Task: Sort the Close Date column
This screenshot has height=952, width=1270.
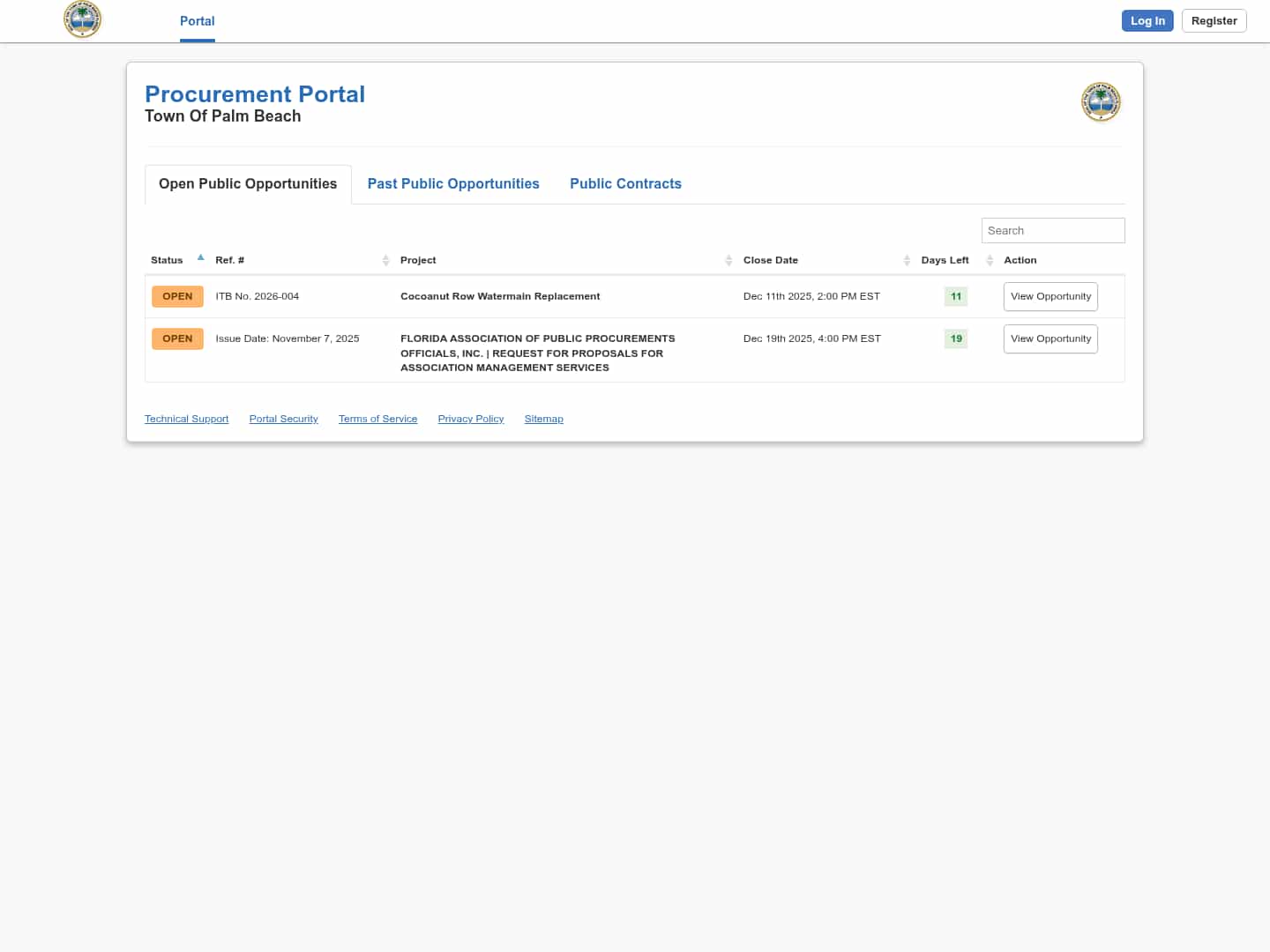Action: point(907,260)
